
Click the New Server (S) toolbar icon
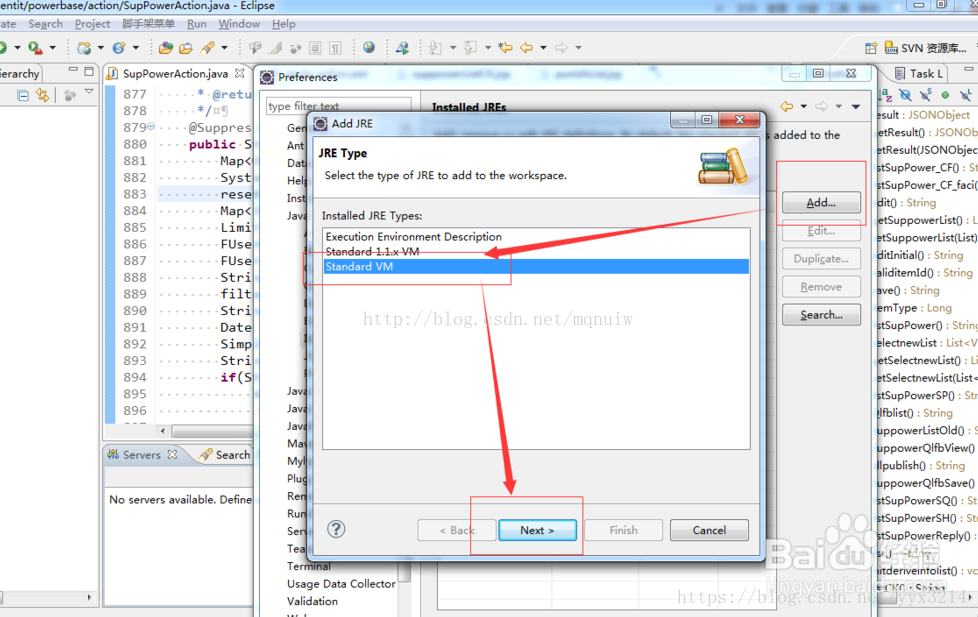tap(119, 47)
